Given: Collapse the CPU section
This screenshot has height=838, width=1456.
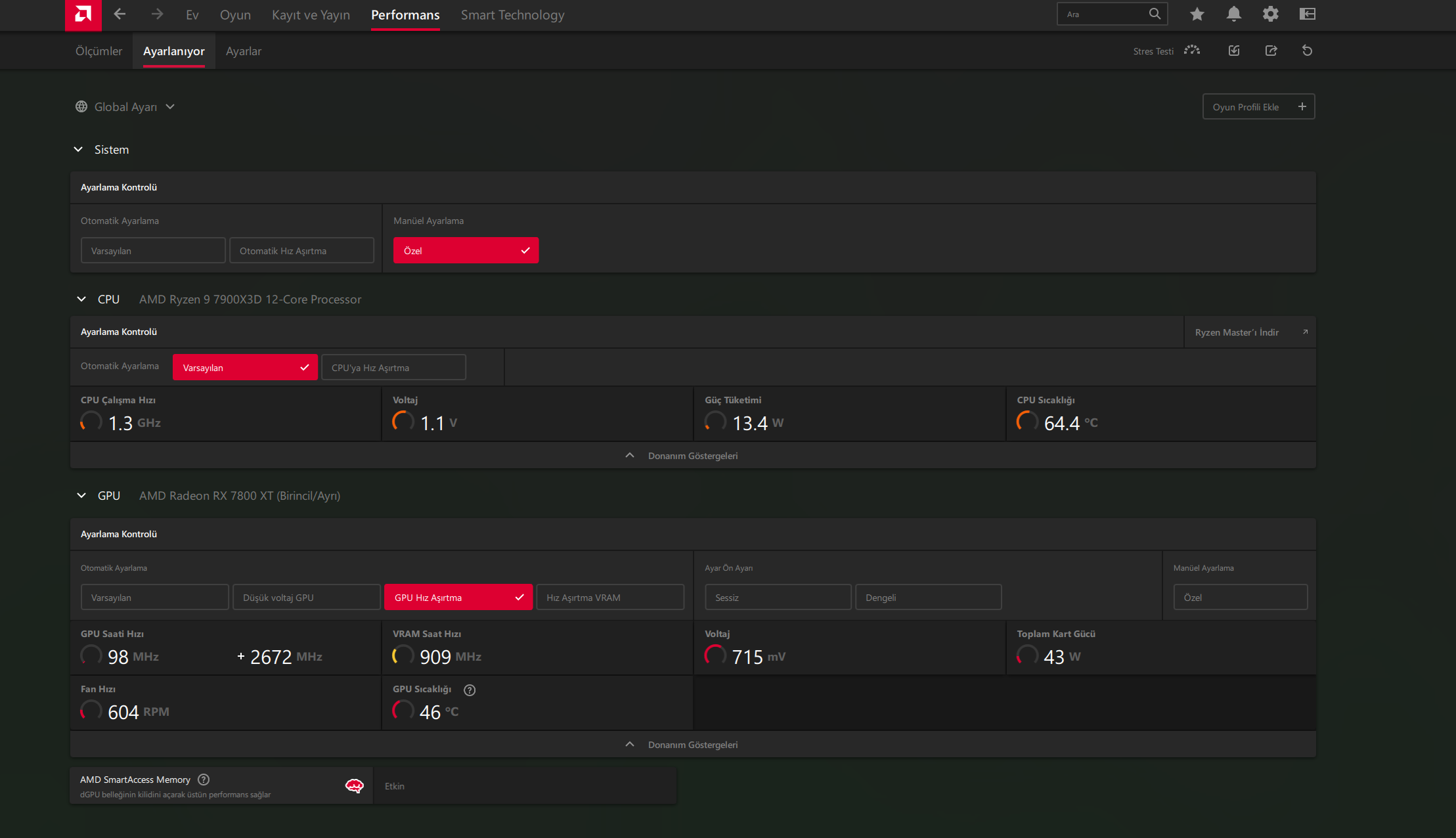Looking at the screenshot, I should [x=81, y=299].
